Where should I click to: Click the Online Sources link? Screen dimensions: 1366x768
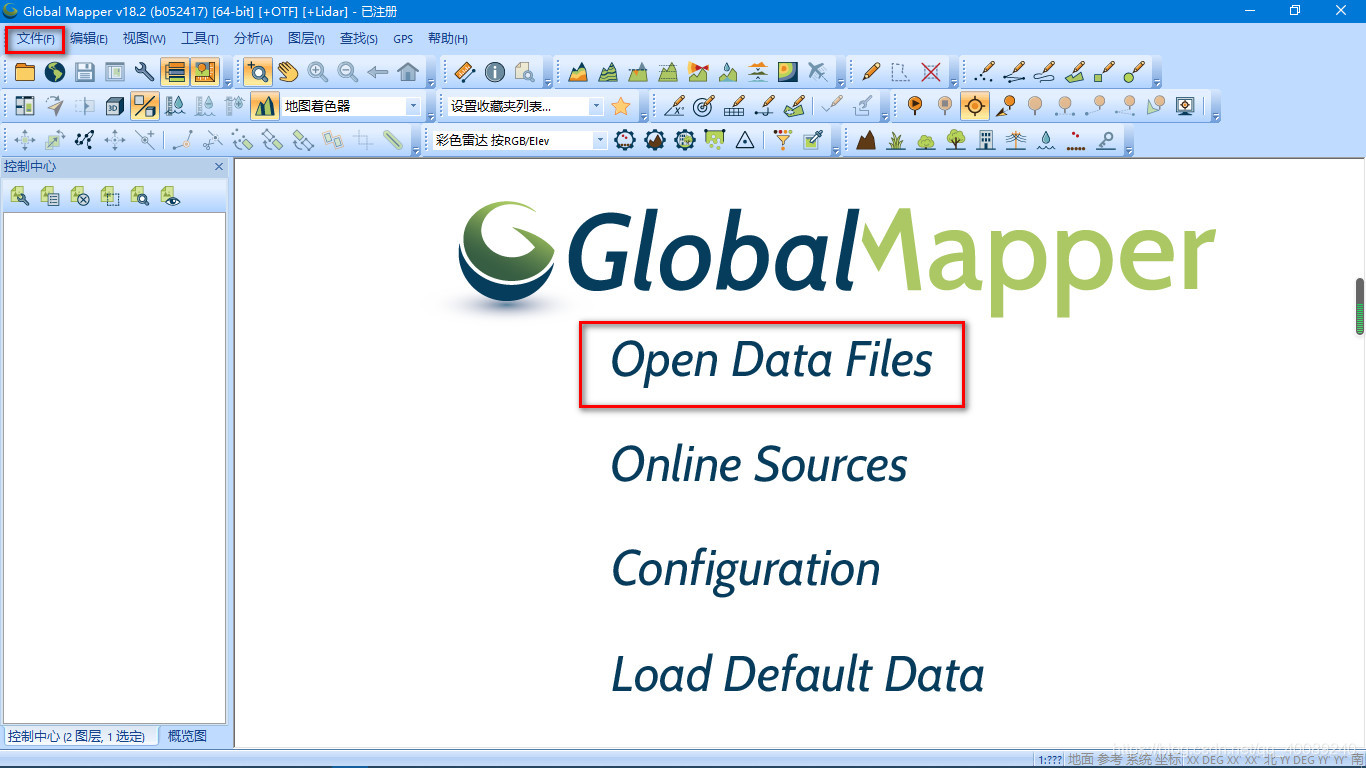coord(759,465)
